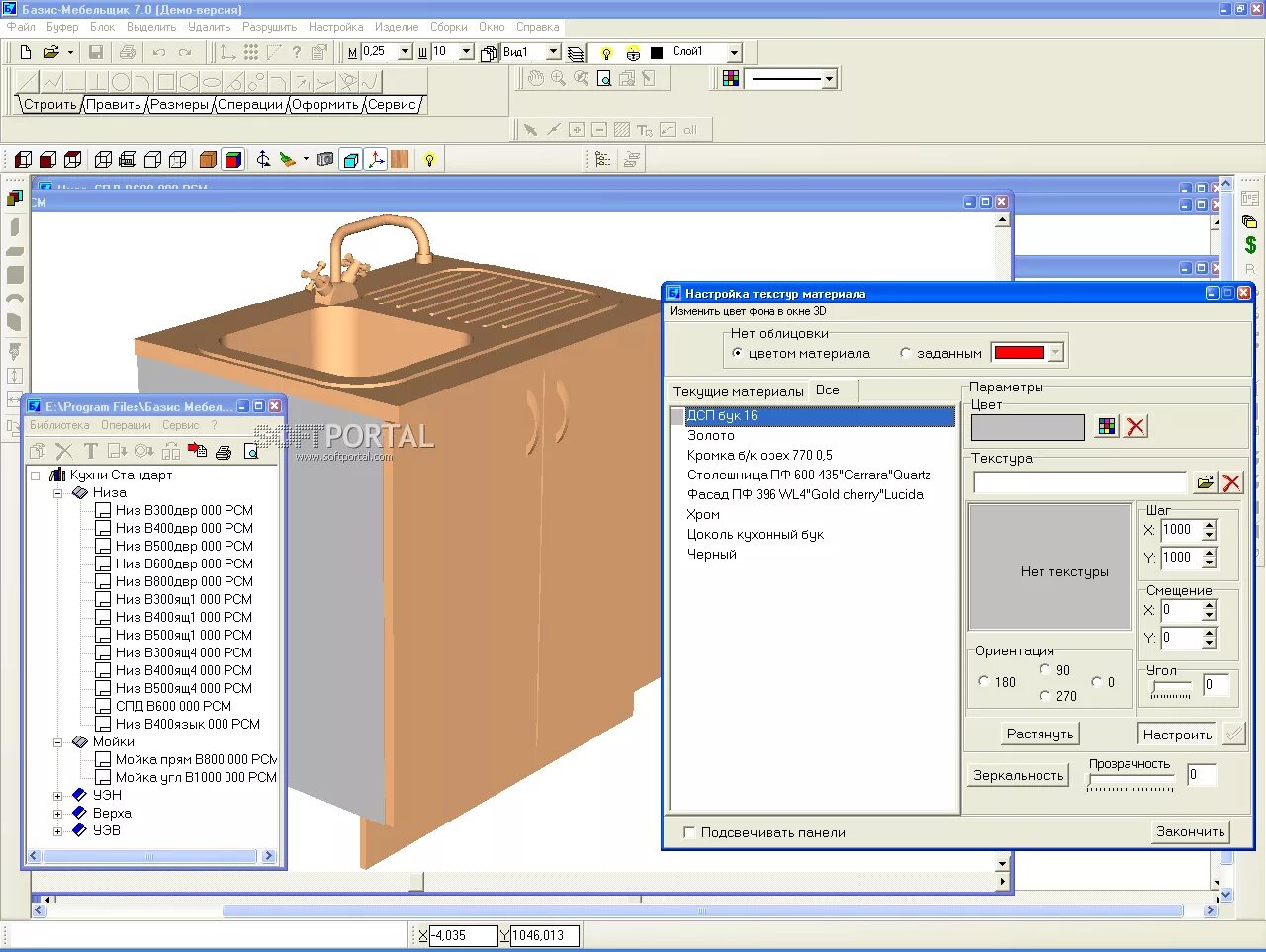Image resolution: width=1266 pixels, height=952 pixels.
Task: Click the Прозрачность transparency slider
Action: tap(1130, 781)
